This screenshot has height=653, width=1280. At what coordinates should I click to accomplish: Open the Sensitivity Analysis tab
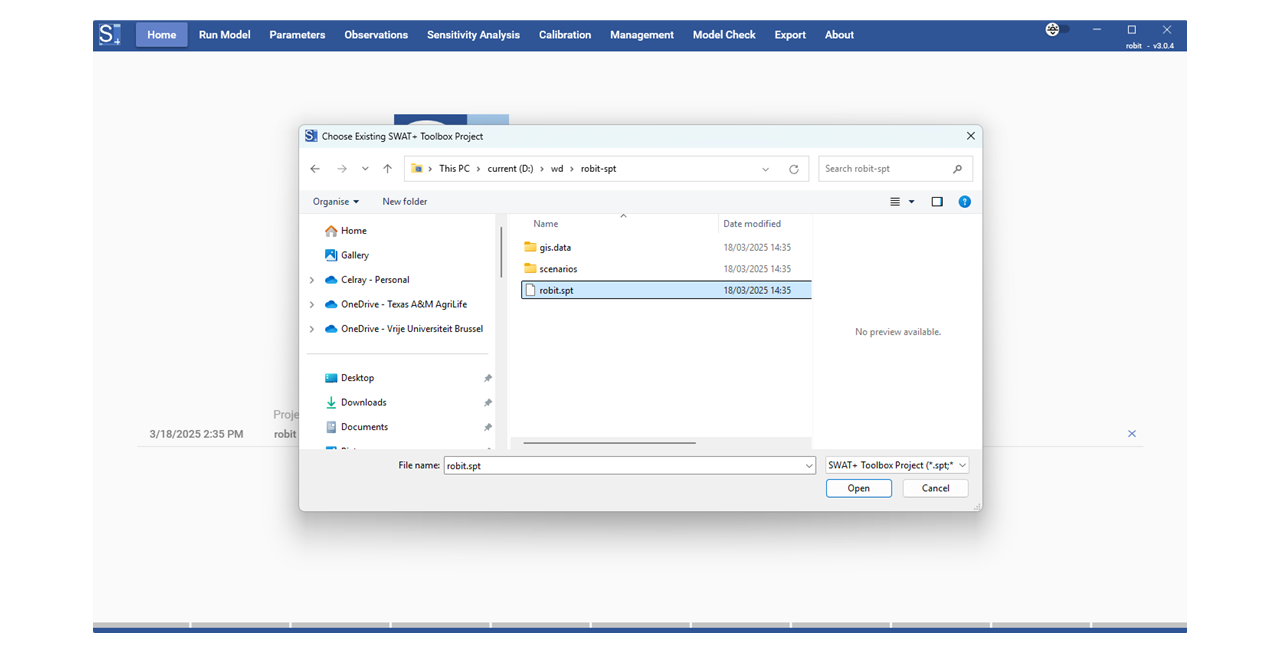(x=473, y=35)
